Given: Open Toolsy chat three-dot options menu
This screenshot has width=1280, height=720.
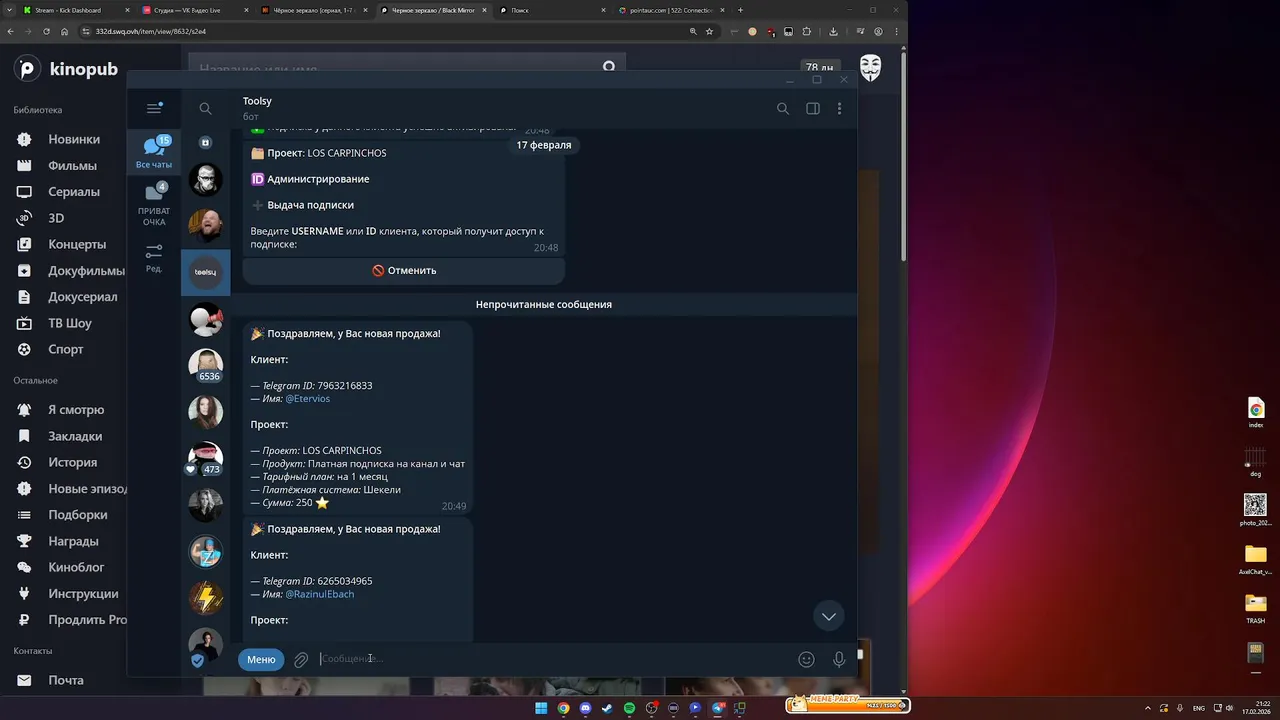Looking at the screenshot, I should [x=839, y=108].
